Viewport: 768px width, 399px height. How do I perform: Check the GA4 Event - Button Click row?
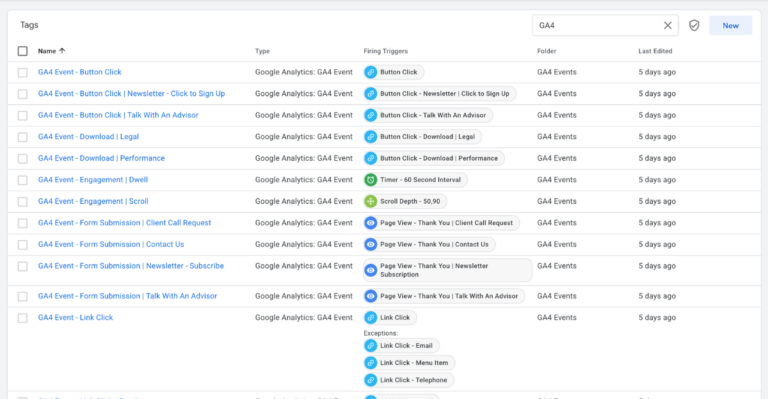(23, 72)
